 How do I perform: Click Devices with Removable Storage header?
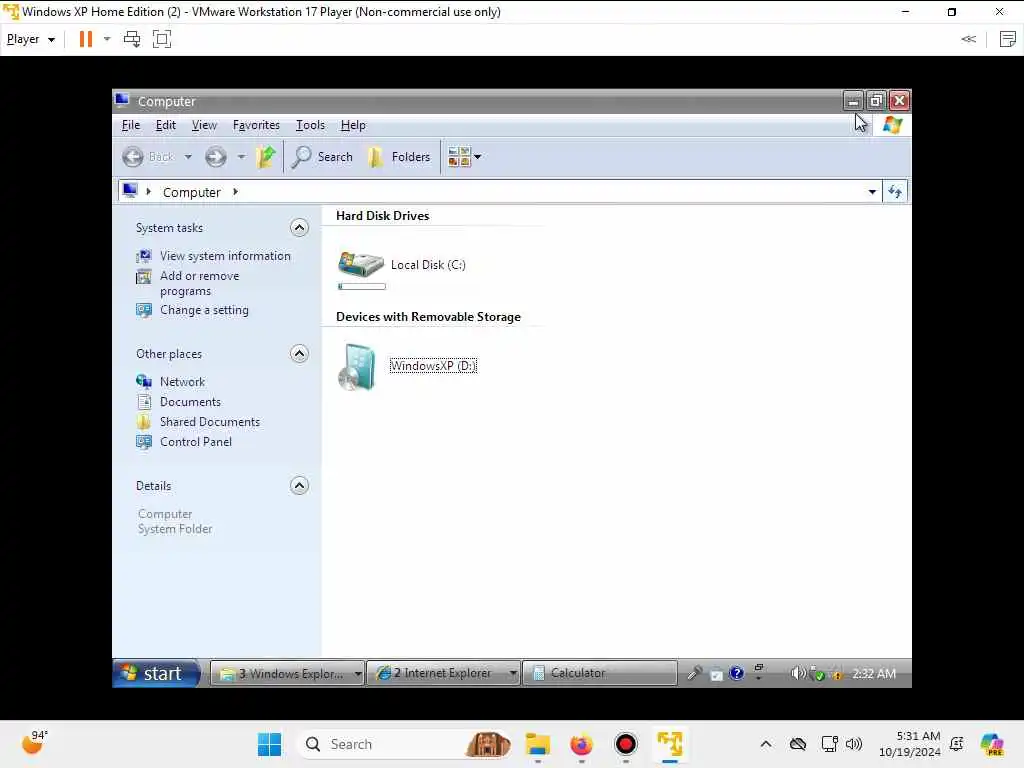(428, 317)
